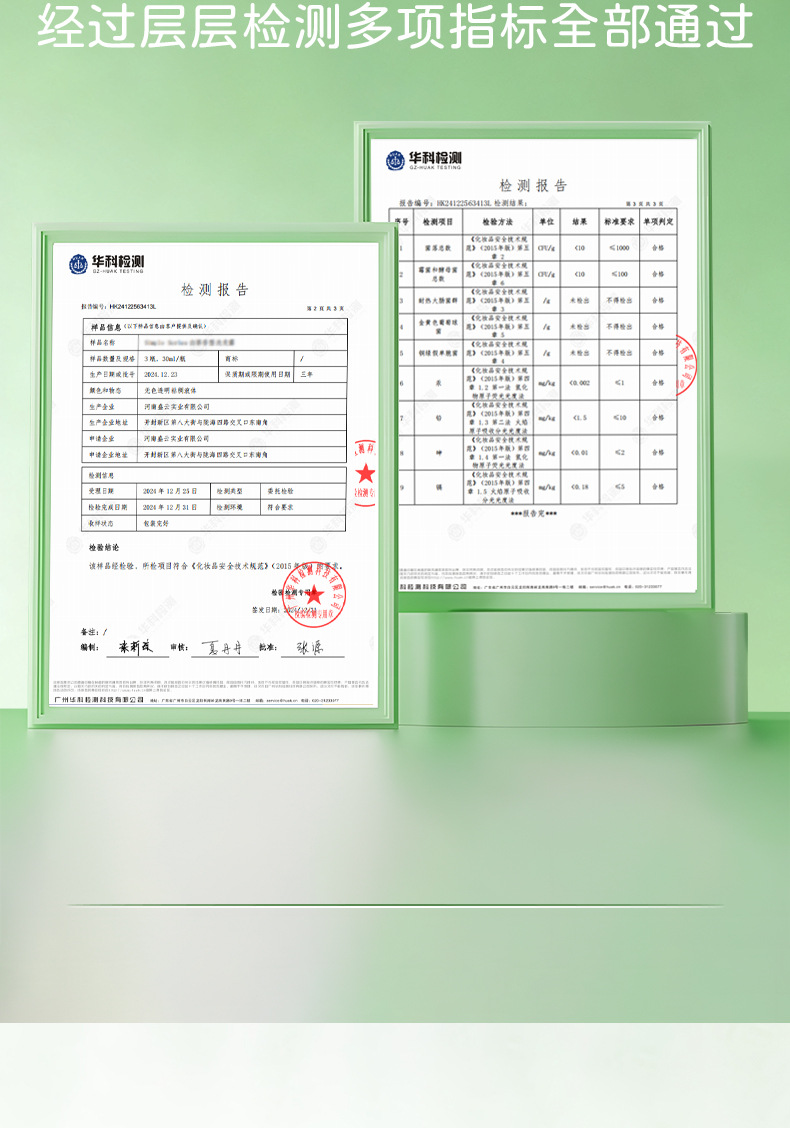Click the 华科检测 logo on the right report
Screen dimensions: 790x1128
click(424, 160)
